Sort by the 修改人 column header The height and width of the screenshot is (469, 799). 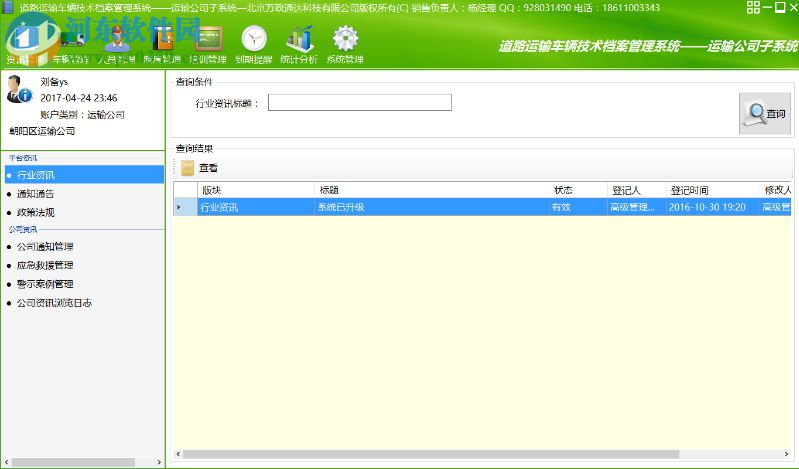pyautogui.click(x=776, y=190)
